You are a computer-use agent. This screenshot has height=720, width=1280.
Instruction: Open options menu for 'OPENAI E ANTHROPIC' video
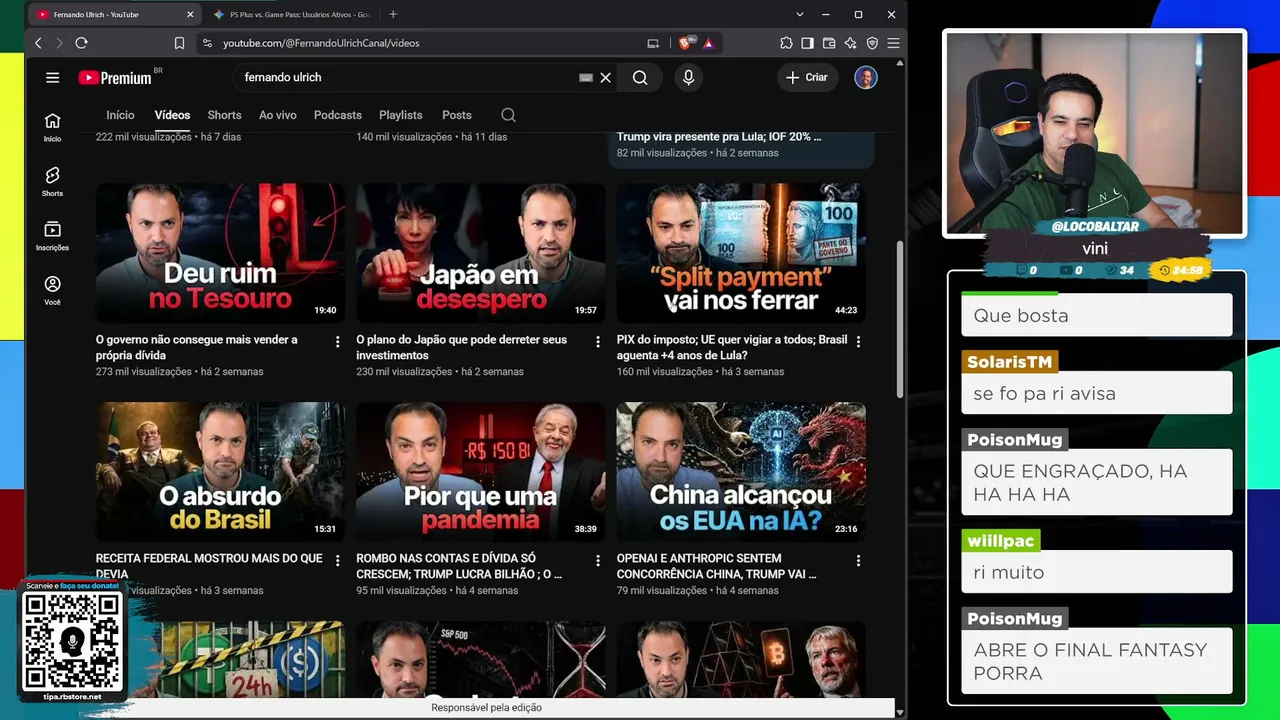[858, 561]
